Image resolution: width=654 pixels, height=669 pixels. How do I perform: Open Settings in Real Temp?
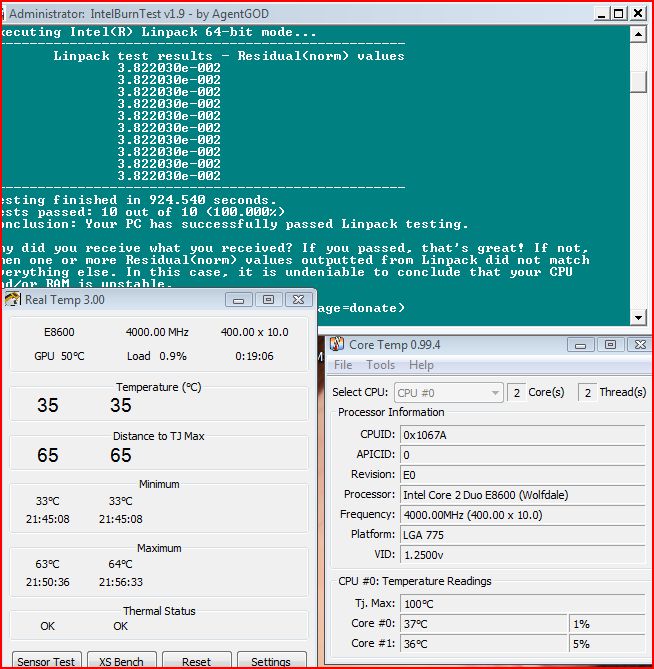click(x=271, y=661)
